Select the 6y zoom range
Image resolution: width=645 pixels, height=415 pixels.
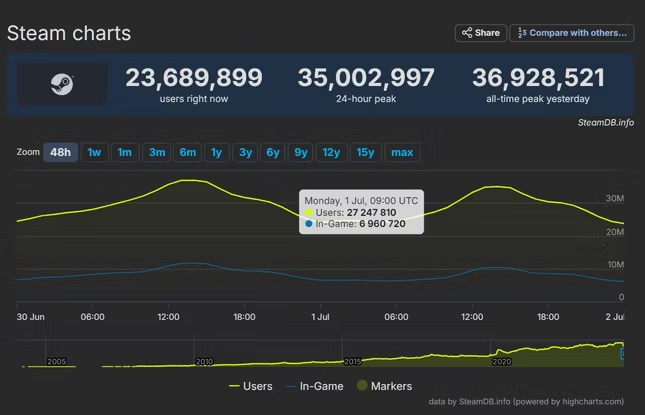point(273,153)
